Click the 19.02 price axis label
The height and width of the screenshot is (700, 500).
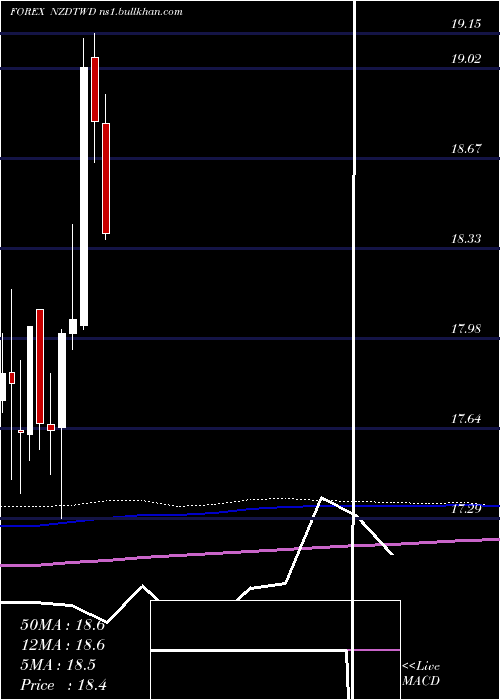[x=466, y=58]
